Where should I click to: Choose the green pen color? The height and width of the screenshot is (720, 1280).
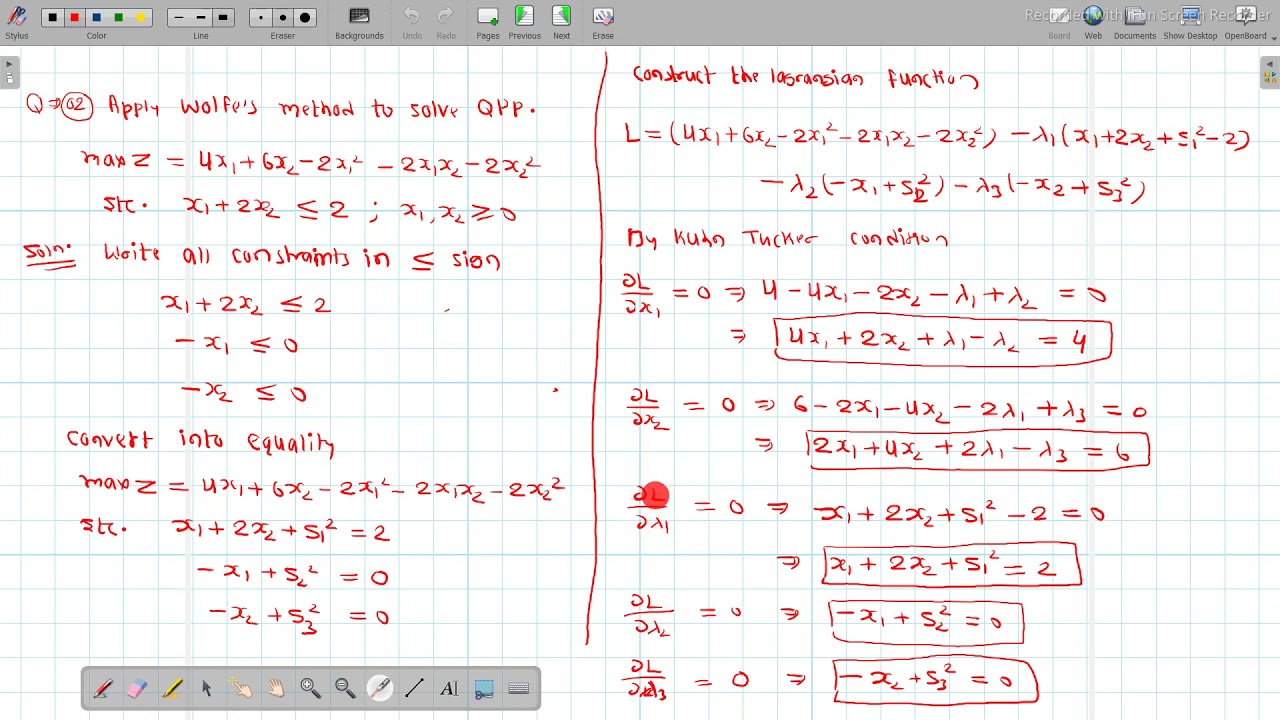(118, 18)
